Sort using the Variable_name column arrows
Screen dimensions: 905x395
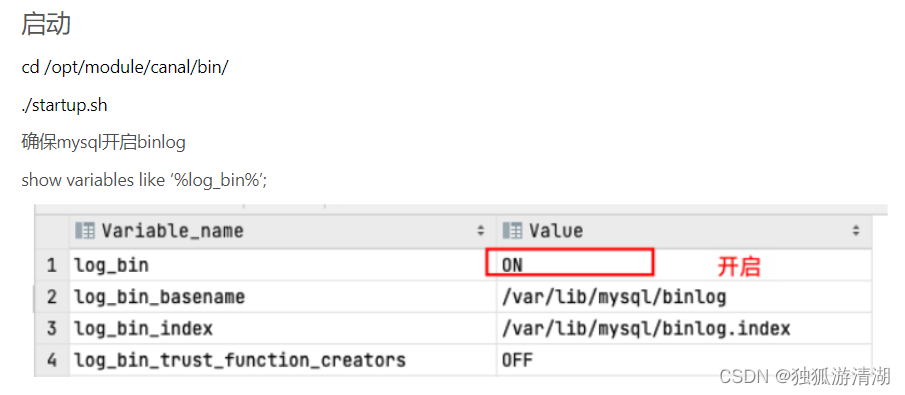pyautogui.click(x=480, y=231)
